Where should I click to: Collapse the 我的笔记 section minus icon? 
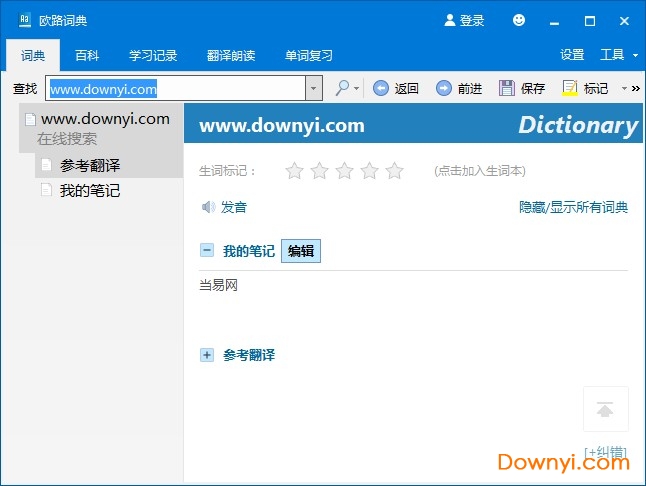click(207, 250)
